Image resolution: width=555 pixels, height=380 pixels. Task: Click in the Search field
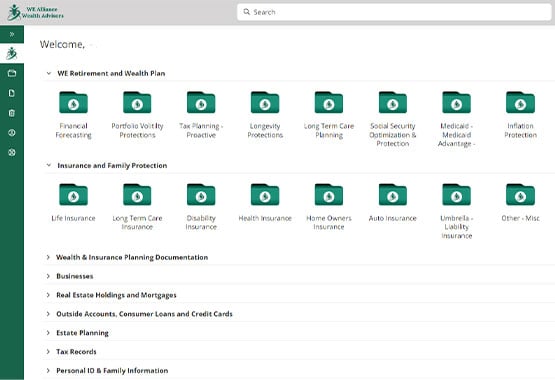(394, 12)
